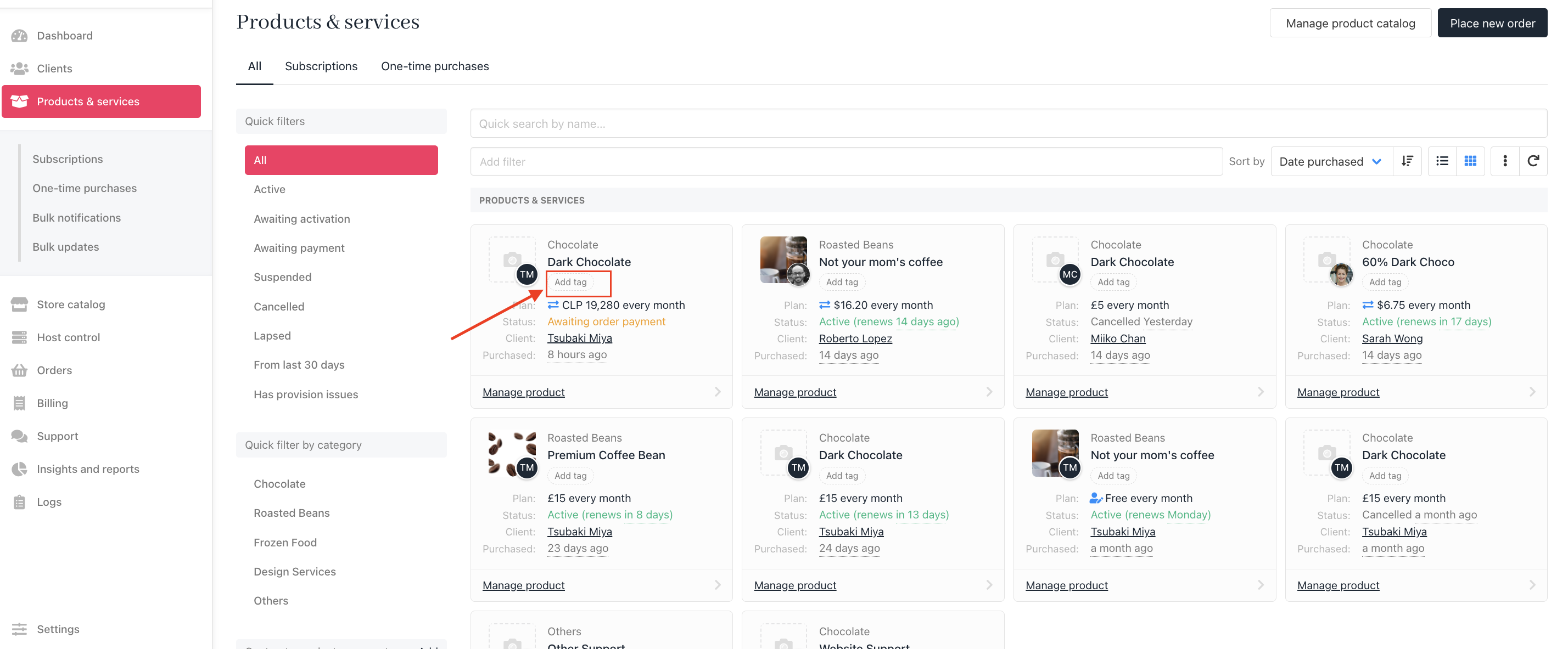
Task: Open Bulk notifications in sidebar
Action: pos(77,217)
